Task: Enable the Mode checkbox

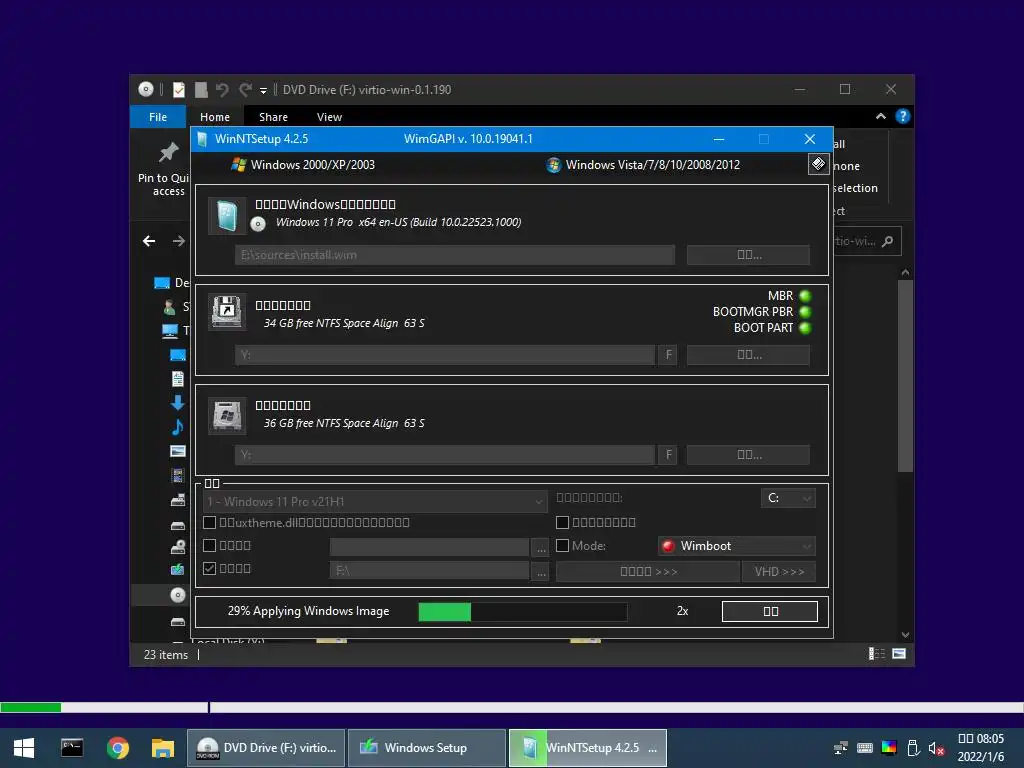Action: [562, 545]
